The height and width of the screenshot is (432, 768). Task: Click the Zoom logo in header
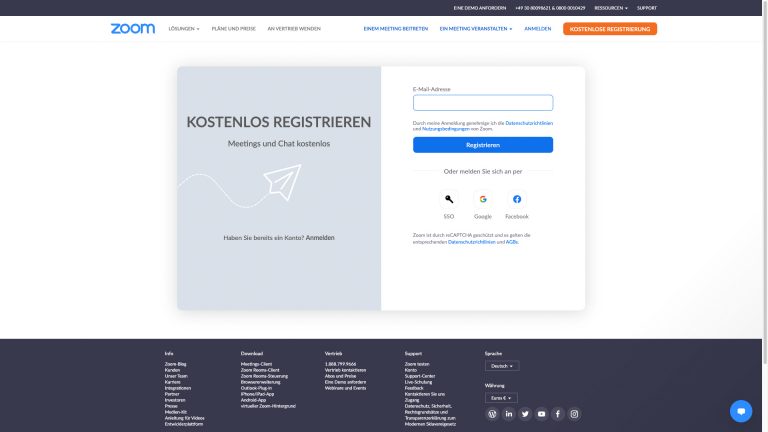click(133, 28)
